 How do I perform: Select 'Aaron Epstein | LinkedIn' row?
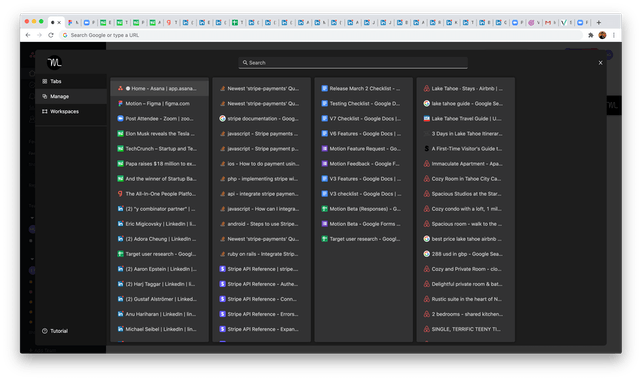click(159, 269)
